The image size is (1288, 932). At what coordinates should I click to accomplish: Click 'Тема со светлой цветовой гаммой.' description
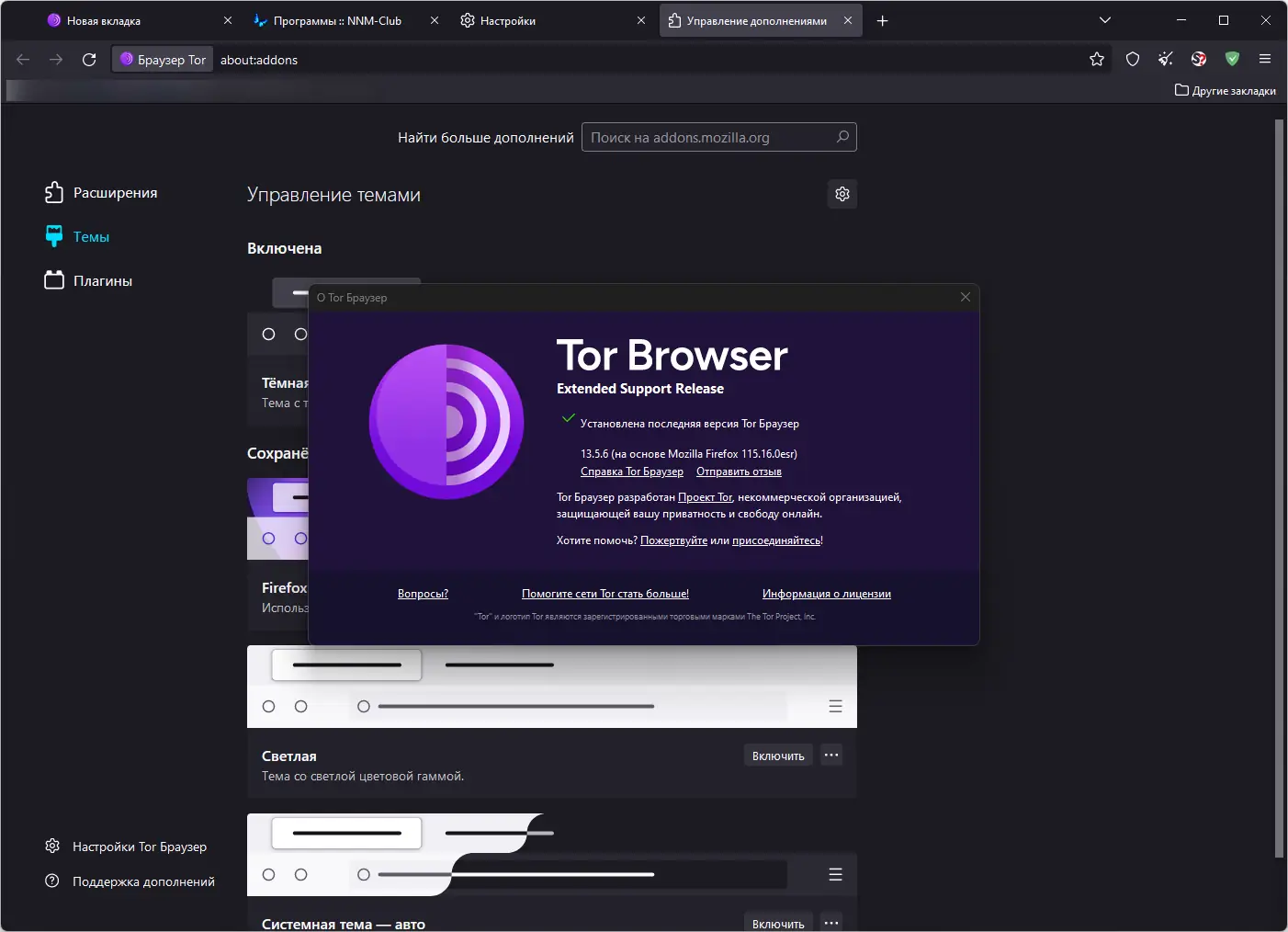[x=363, y=776]
